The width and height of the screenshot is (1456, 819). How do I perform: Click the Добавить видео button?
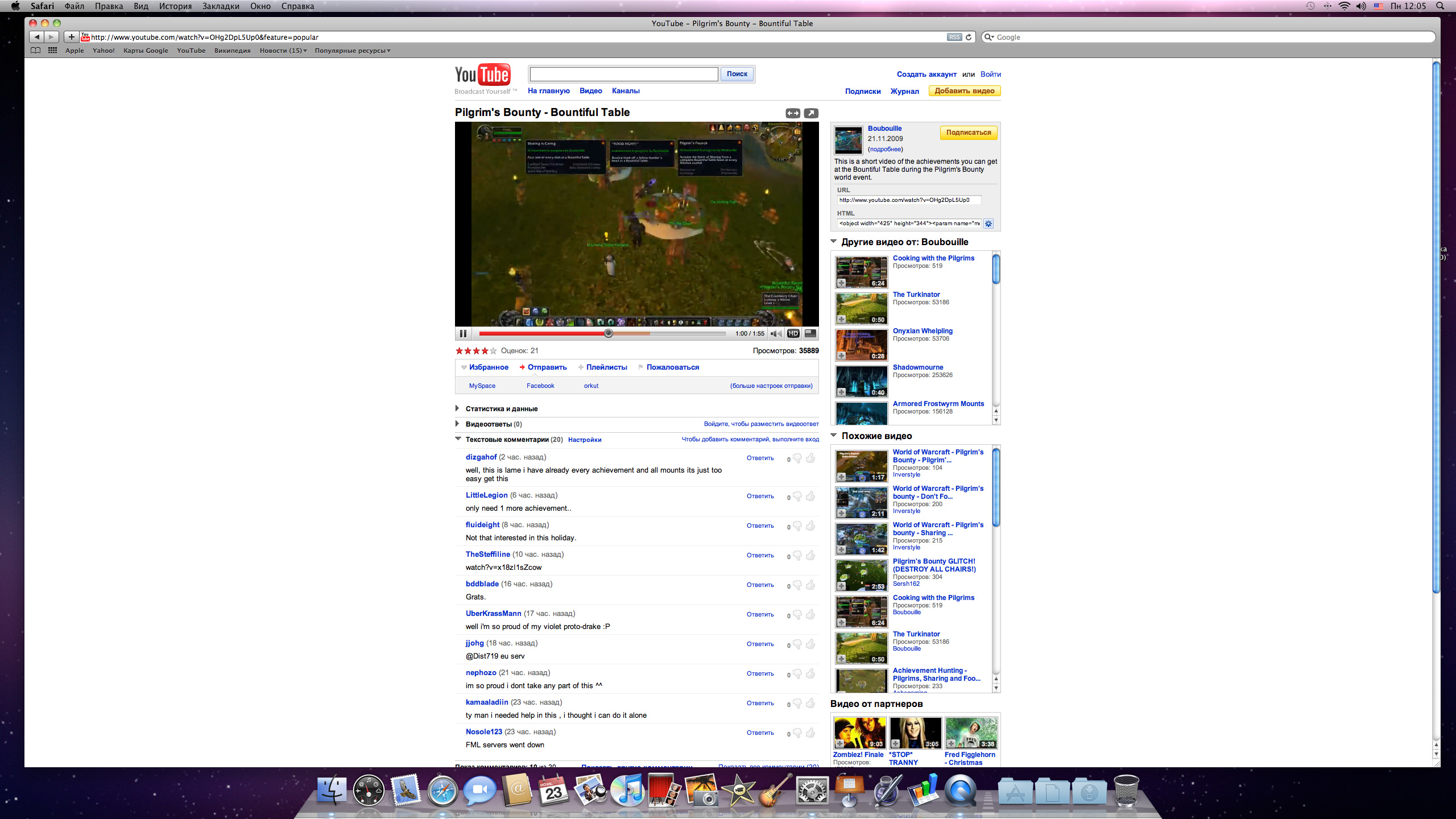pos(965,91)
